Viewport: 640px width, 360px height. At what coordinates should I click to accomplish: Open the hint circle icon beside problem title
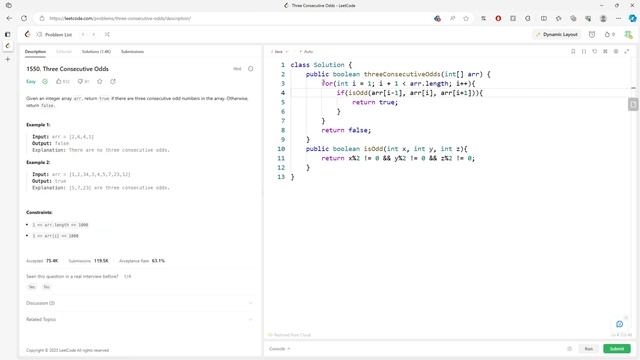pos(251,69)
